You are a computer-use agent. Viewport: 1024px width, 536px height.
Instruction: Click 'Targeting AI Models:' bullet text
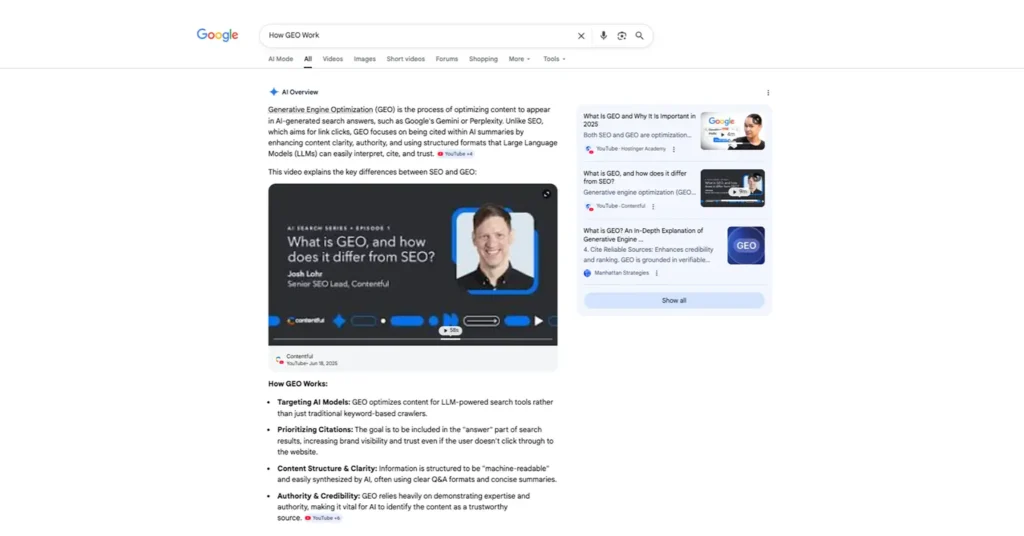tap(313, 402)
